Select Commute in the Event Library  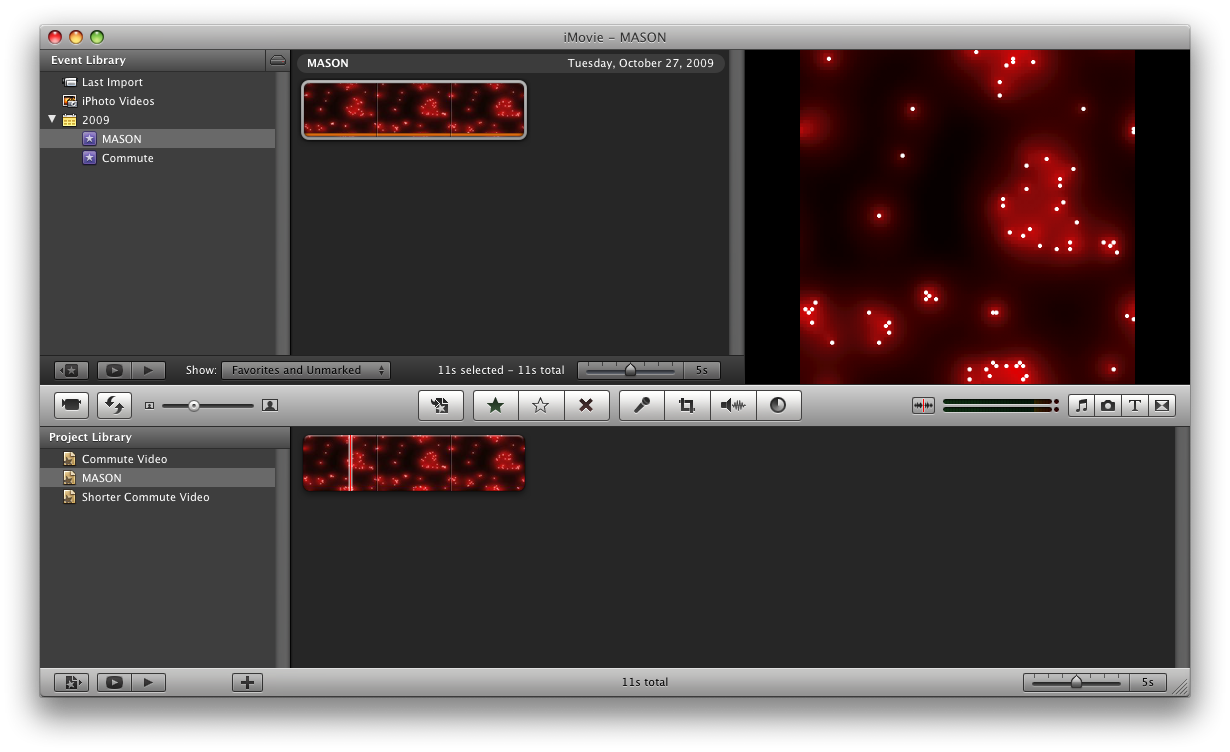tap(127, 158)
